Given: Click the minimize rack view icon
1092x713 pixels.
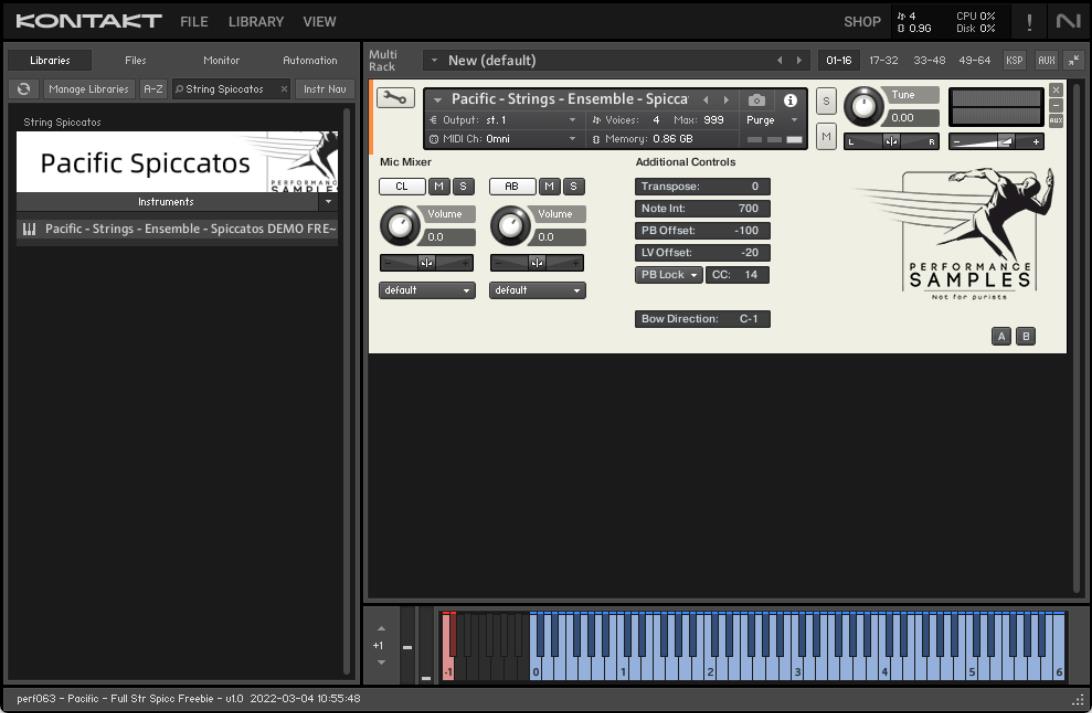Looking at the screenshot, I should click(1073, 60).
